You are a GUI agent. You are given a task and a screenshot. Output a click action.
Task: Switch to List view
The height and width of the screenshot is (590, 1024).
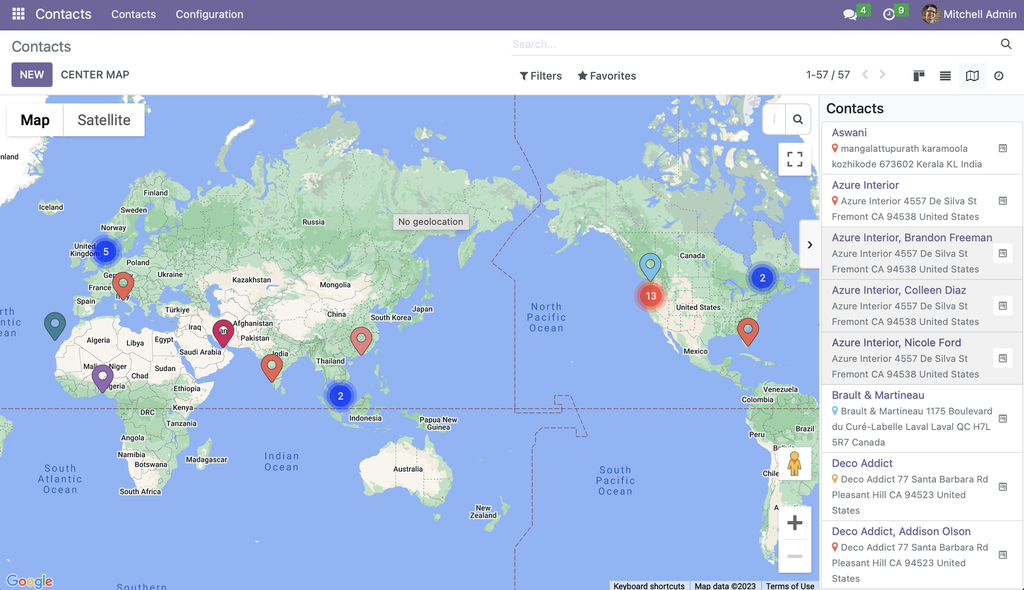click(x=945, y=76)
